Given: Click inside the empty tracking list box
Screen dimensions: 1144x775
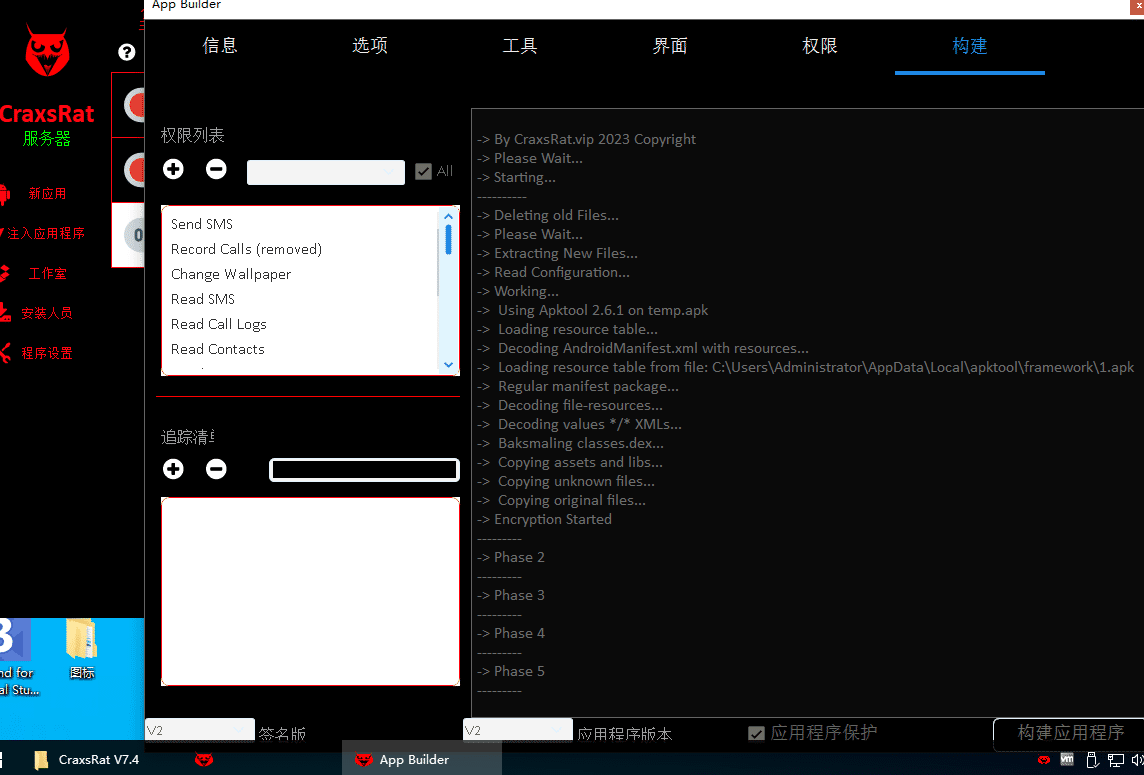Looking at the screenshot, I should [310, 592].
